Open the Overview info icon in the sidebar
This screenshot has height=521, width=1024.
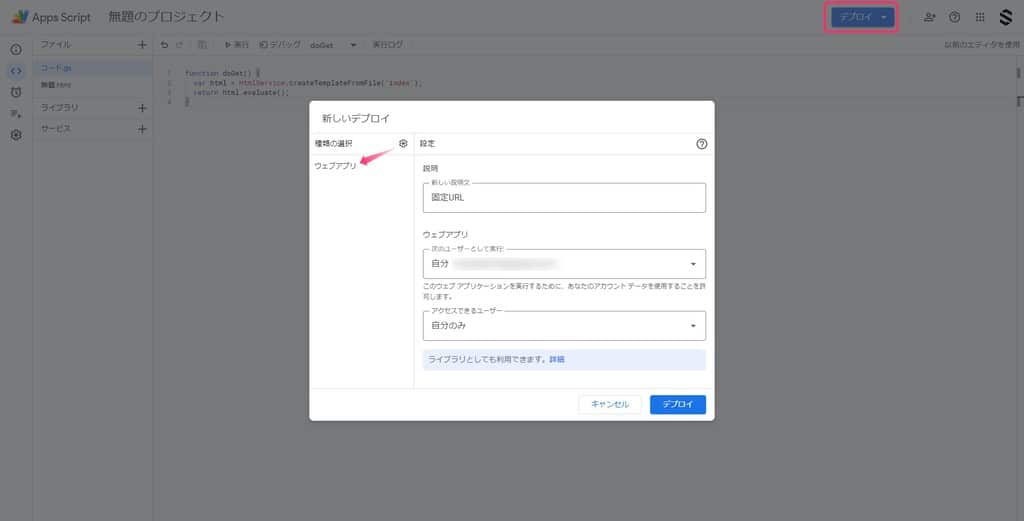point(16,50)
